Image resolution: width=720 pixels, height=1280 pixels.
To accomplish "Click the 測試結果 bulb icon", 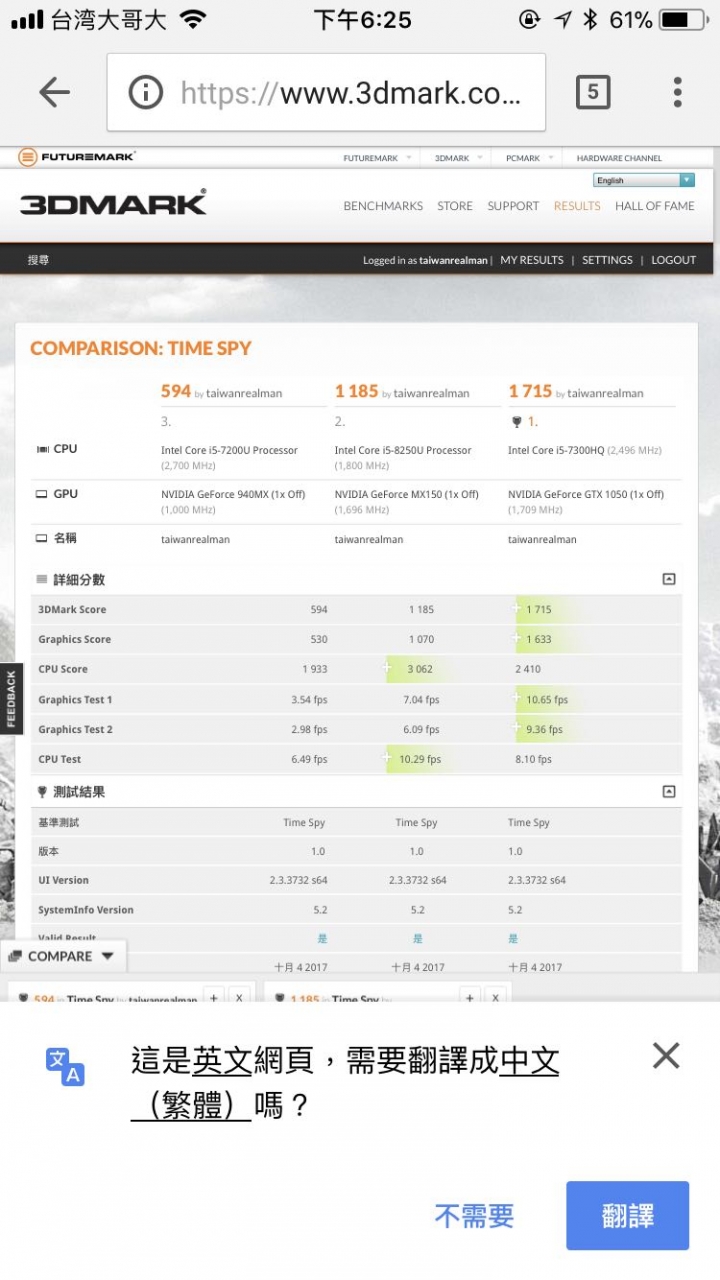I will click(42, 791).
